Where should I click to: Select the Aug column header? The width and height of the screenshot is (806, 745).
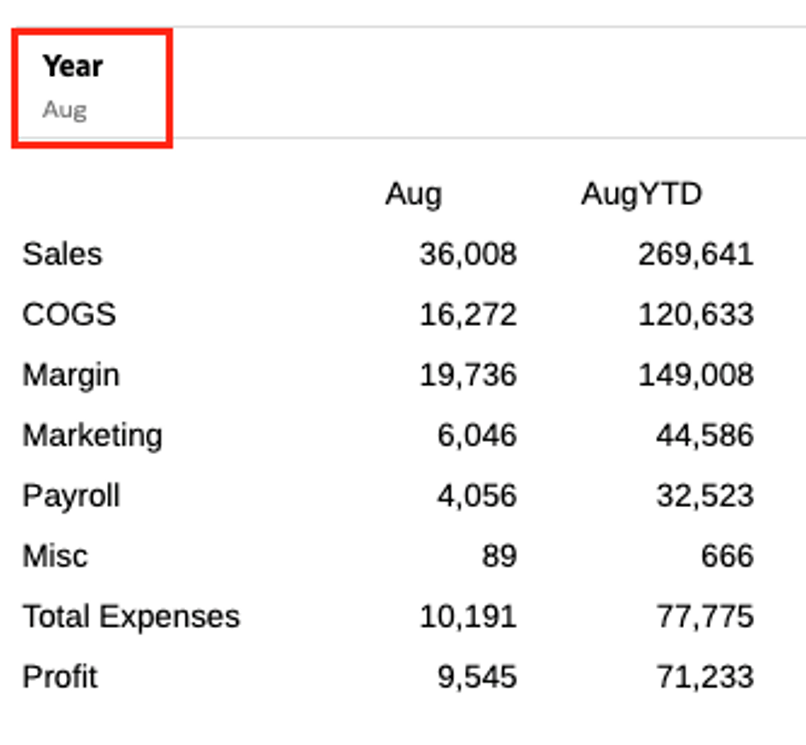413,194
